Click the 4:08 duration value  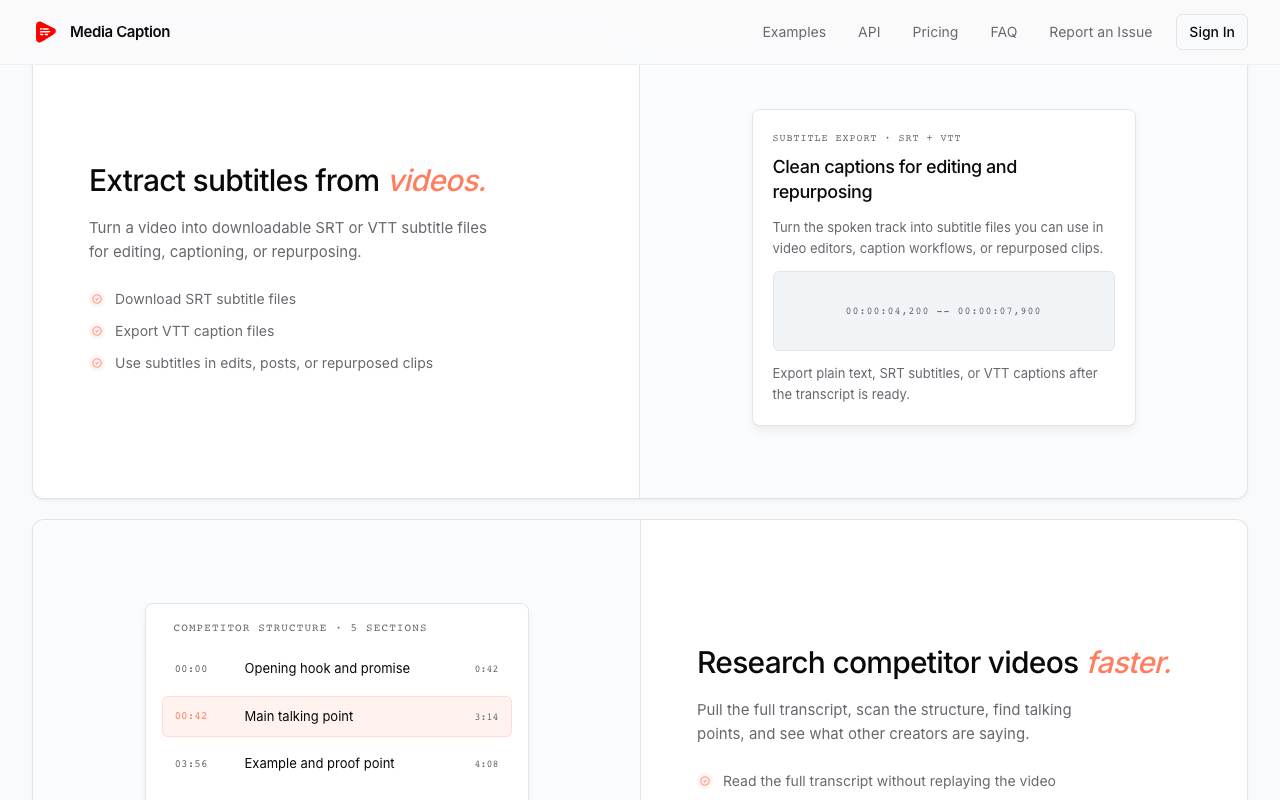487,764
